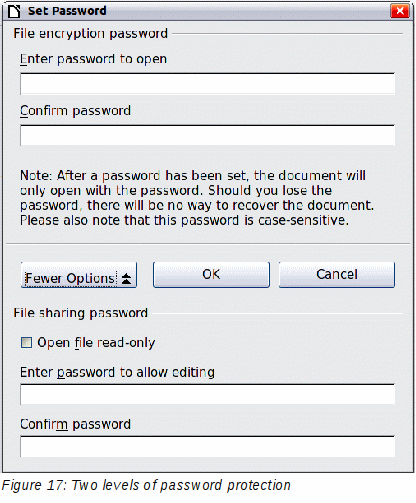Close the Set Password dialog
416x503 pixels.
(x=400, y=11)
